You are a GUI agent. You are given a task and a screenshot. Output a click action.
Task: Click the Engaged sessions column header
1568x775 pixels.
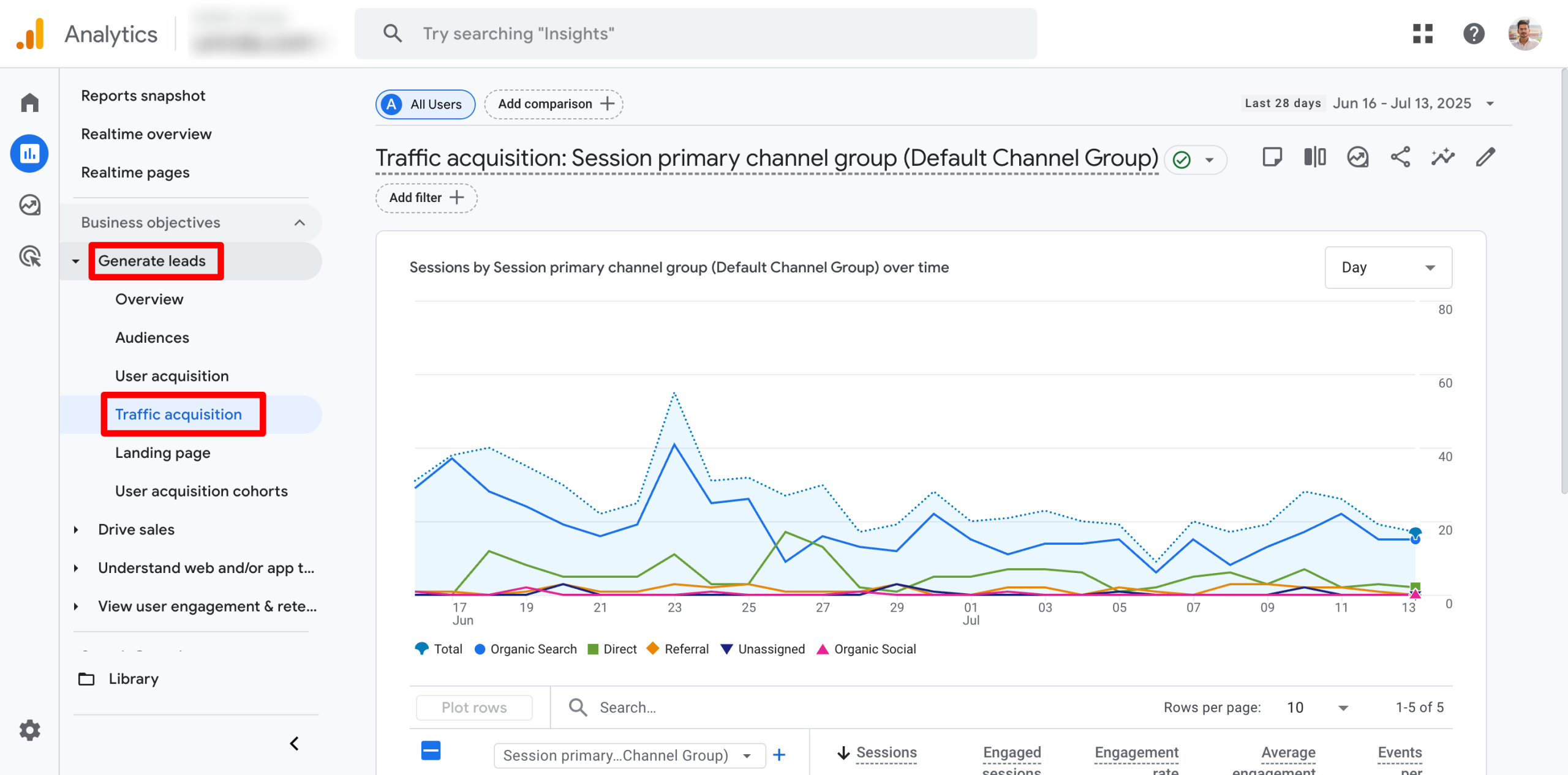1012,759
